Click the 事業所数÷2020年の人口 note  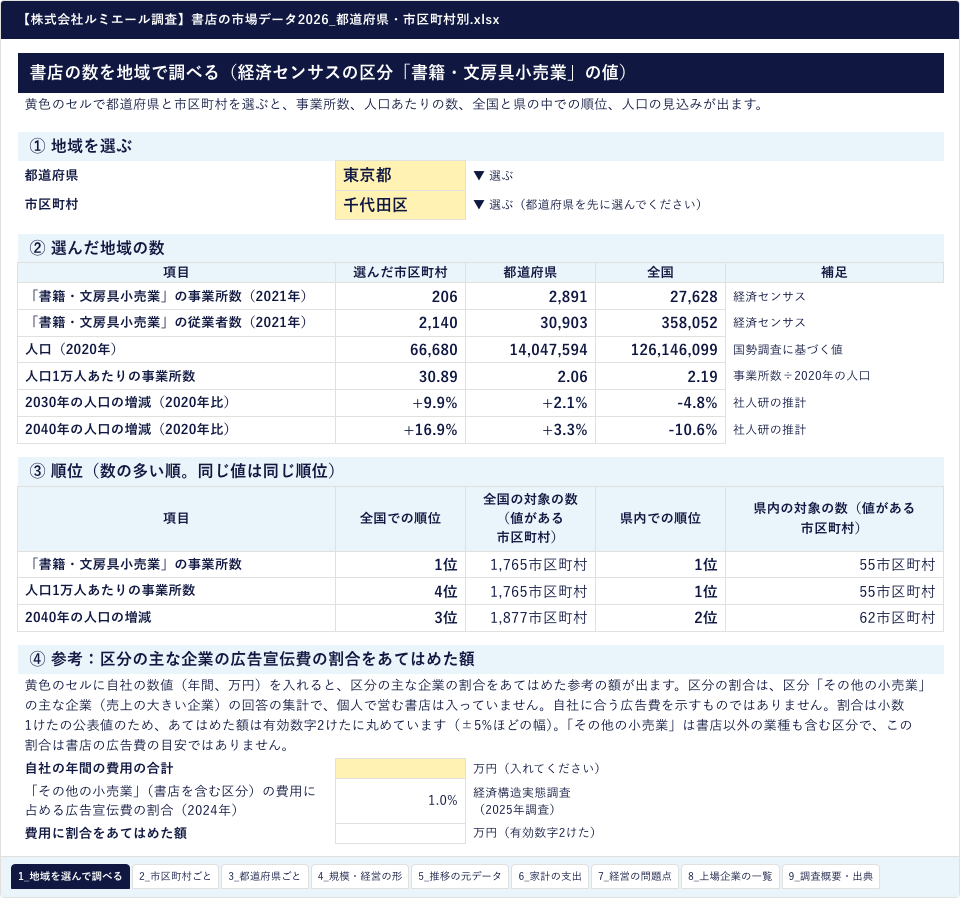[x=801, y=376]
